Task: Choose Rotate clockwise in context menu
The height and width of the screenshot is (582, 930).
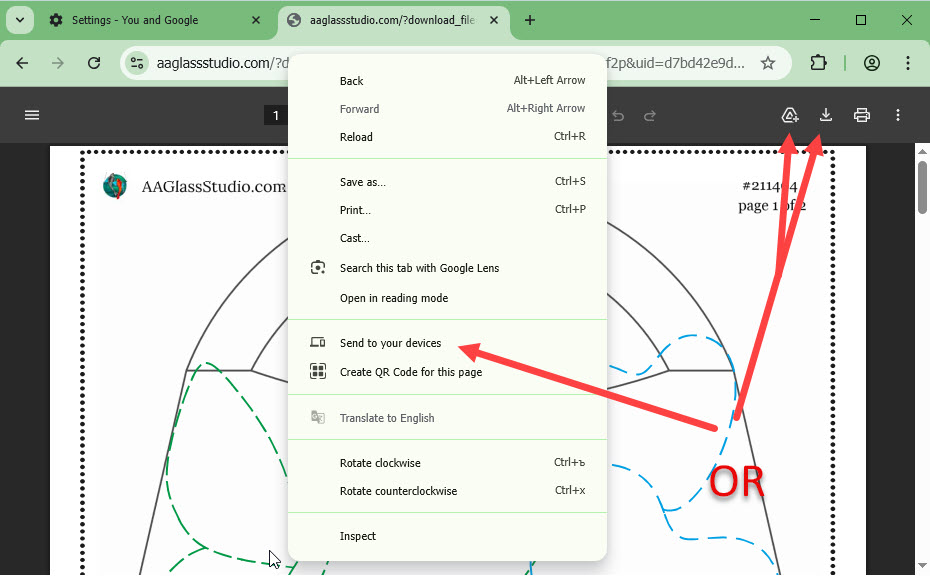Action: pos(380,463)
